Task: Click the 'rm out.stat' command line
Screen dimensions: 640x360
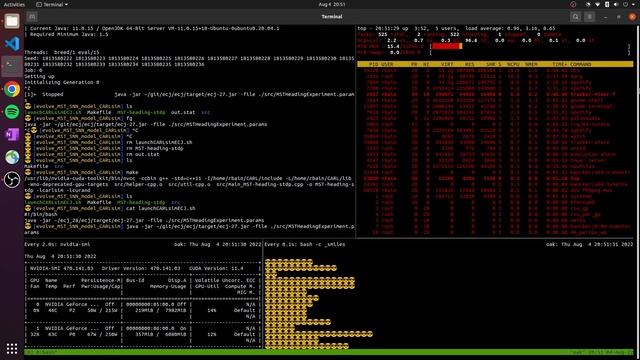Action: click(142, 154)
